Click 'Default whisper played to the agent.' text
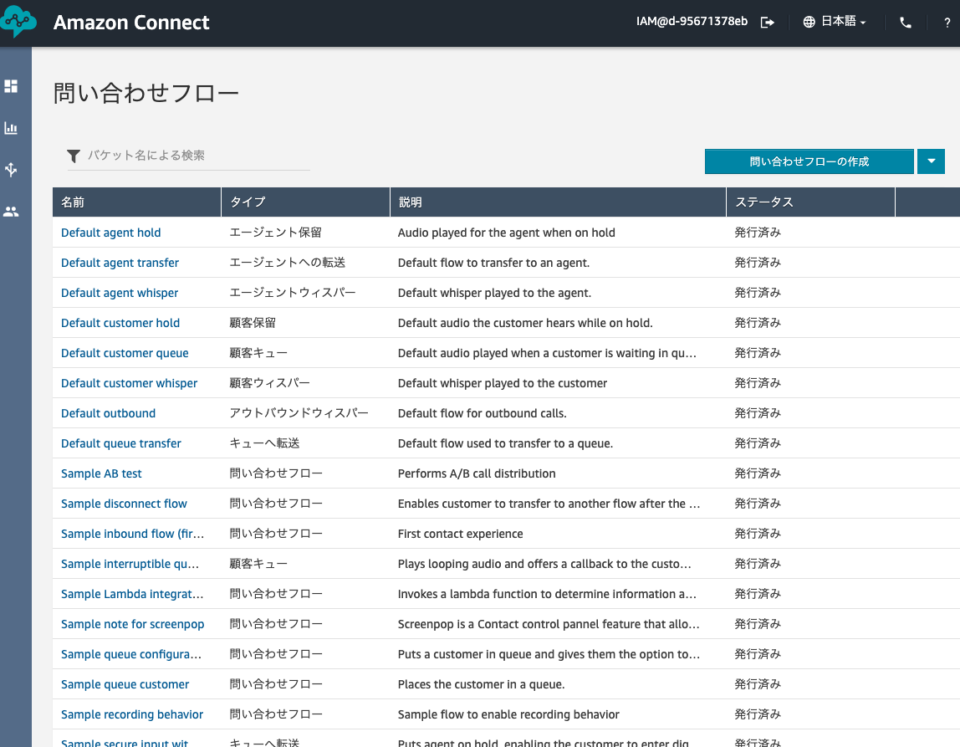The width and height of the screenshot is (960, 747). click(x=495, y=293)
